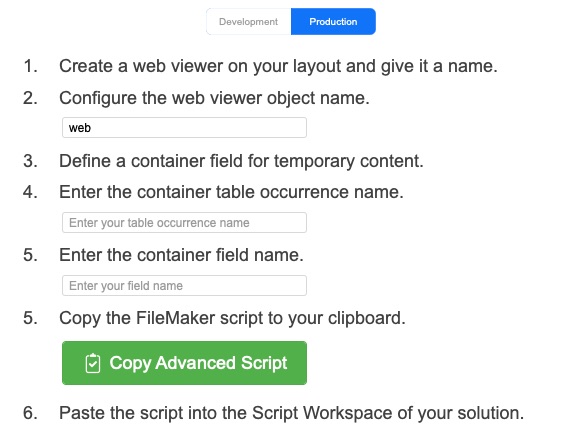Screen dimensions: 581x433
Task: Click the 'web' text inside the input
Action: [x=80, y=128]
